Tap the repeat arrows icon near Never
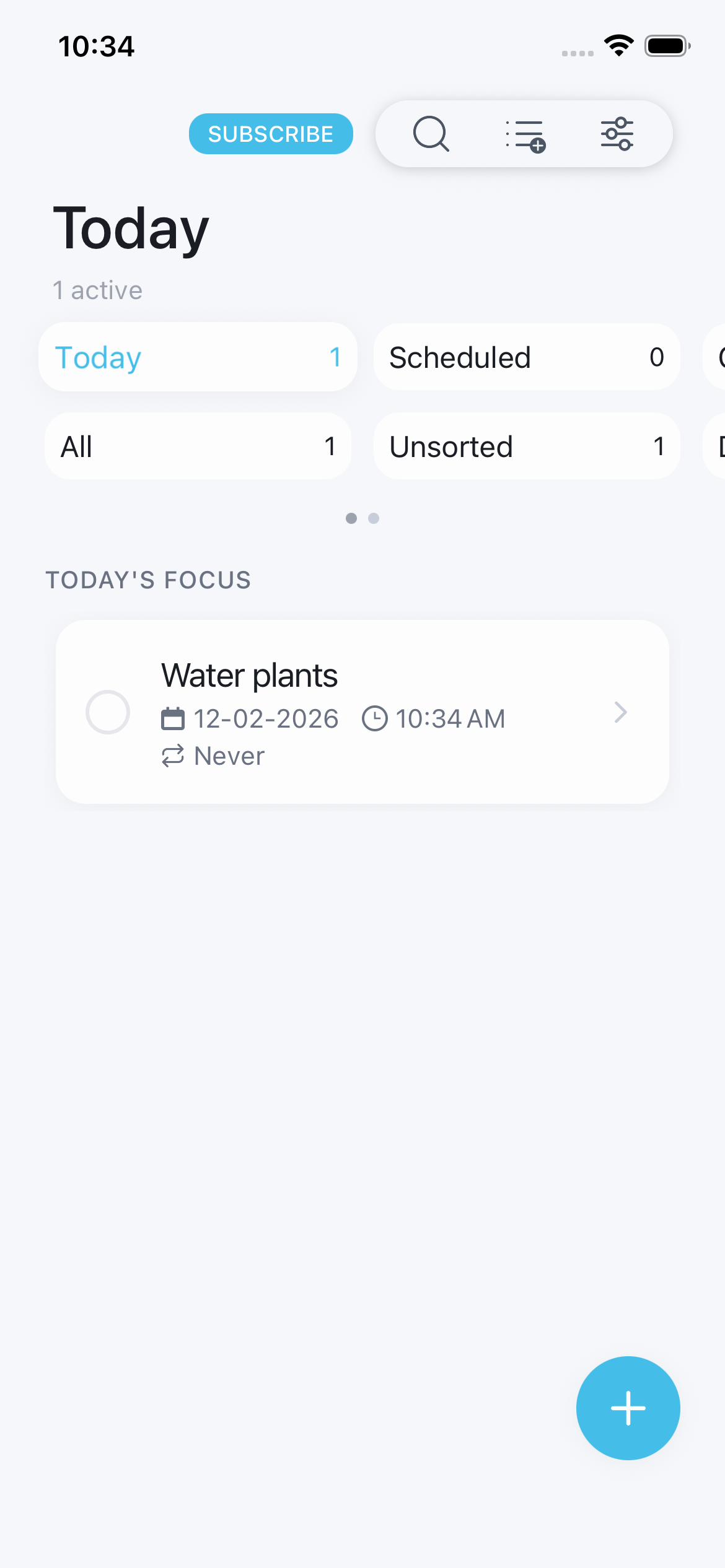 [x=173, y=756]
